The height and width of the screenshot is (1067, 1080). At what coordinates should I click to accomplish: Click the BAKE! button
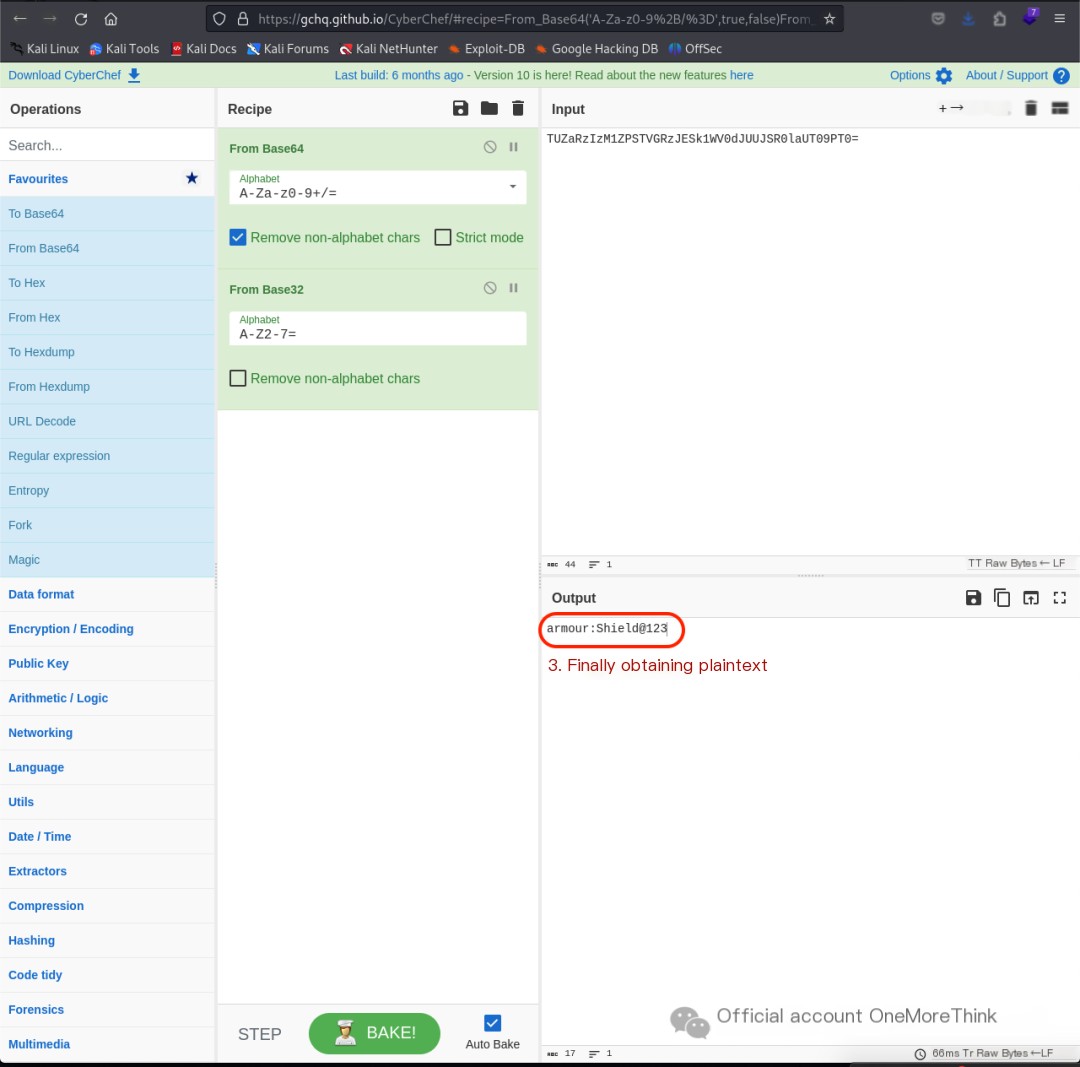coord(374,1033)
